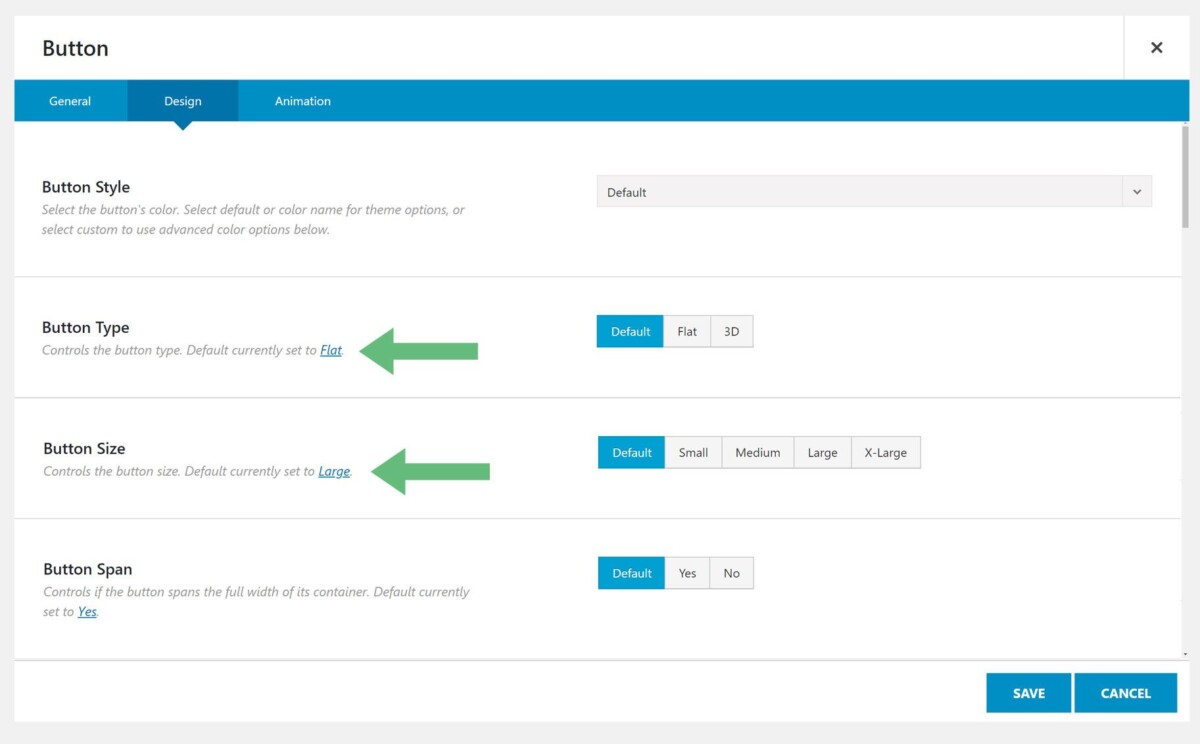
Task: Set Button Type to Flat
Action: 687,331
